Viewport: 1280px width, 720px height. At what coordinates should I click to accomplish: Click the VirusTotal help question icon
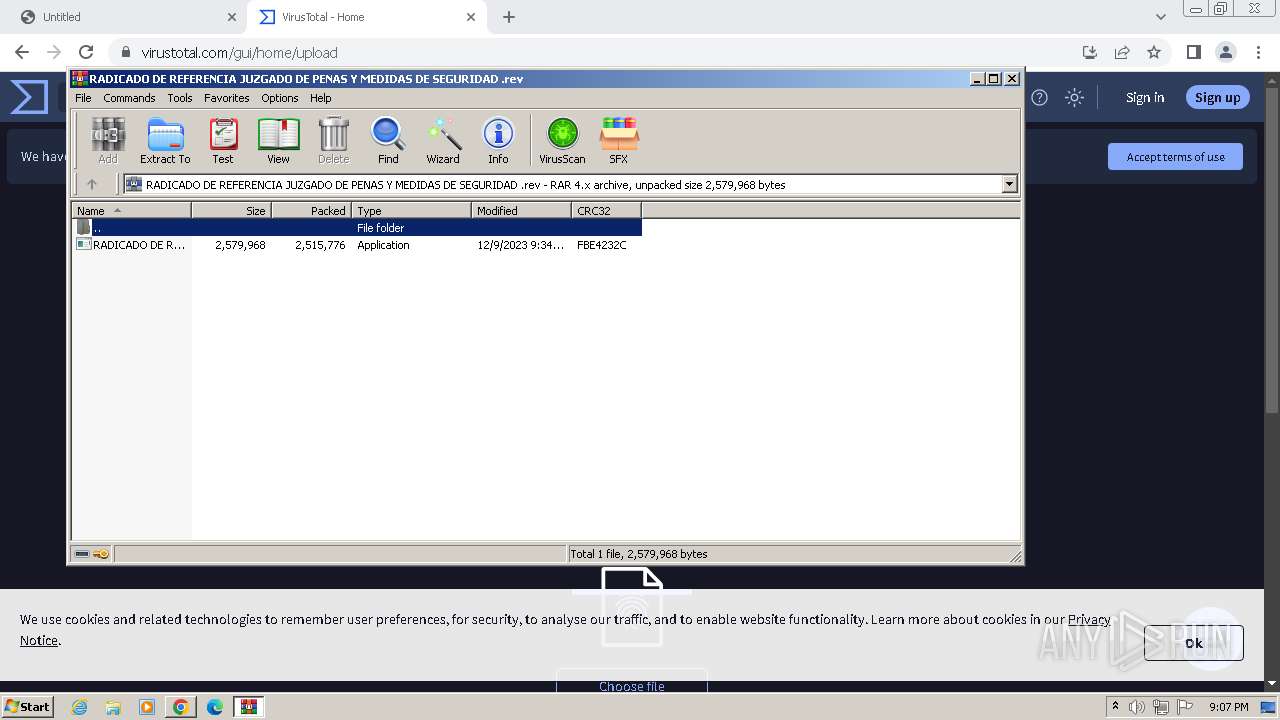(1040, 97)
